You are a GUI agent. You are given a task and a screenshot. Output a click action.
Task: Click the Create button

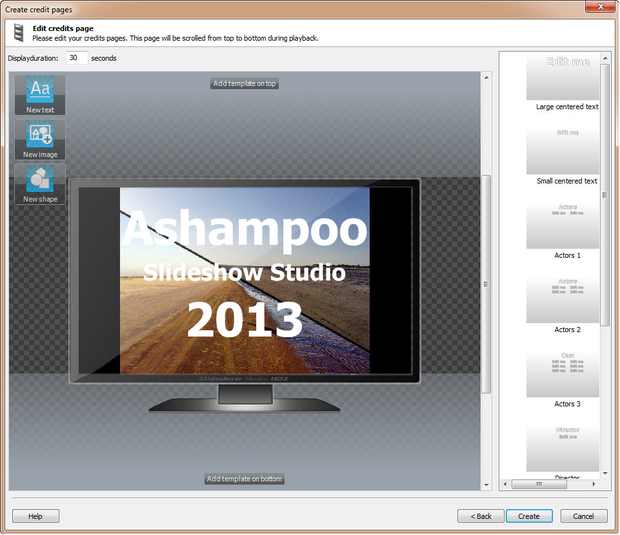click(x=529, y=516)
